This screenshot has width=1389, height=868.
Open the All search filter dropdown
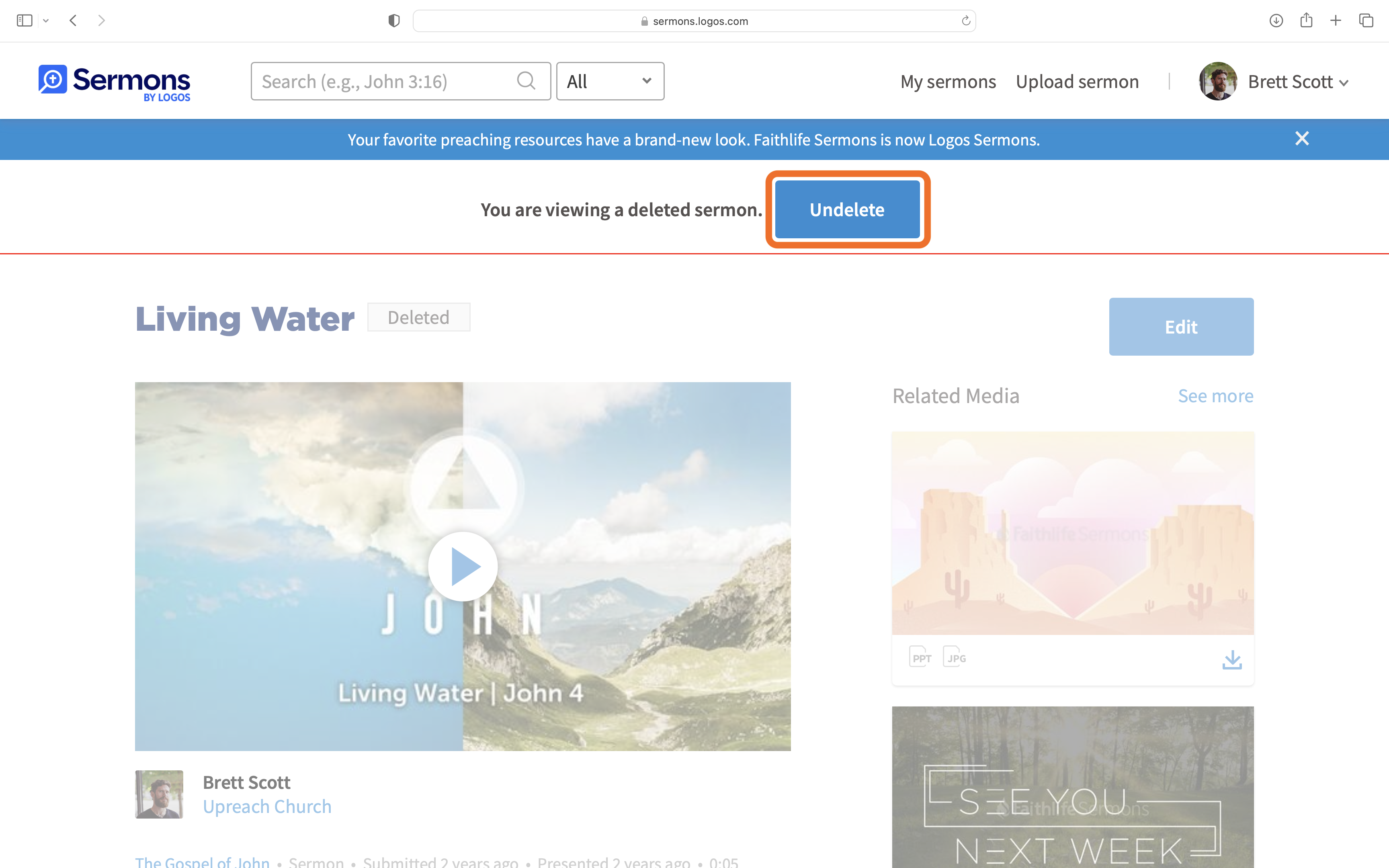tap(610, 82)
